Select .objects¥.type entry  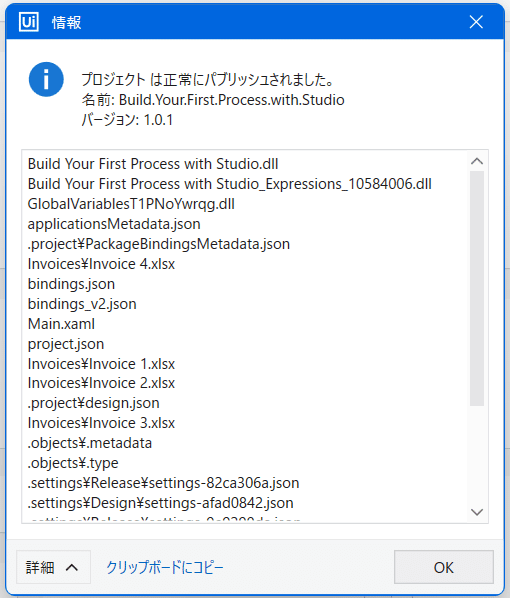click(x=73, y=463)
